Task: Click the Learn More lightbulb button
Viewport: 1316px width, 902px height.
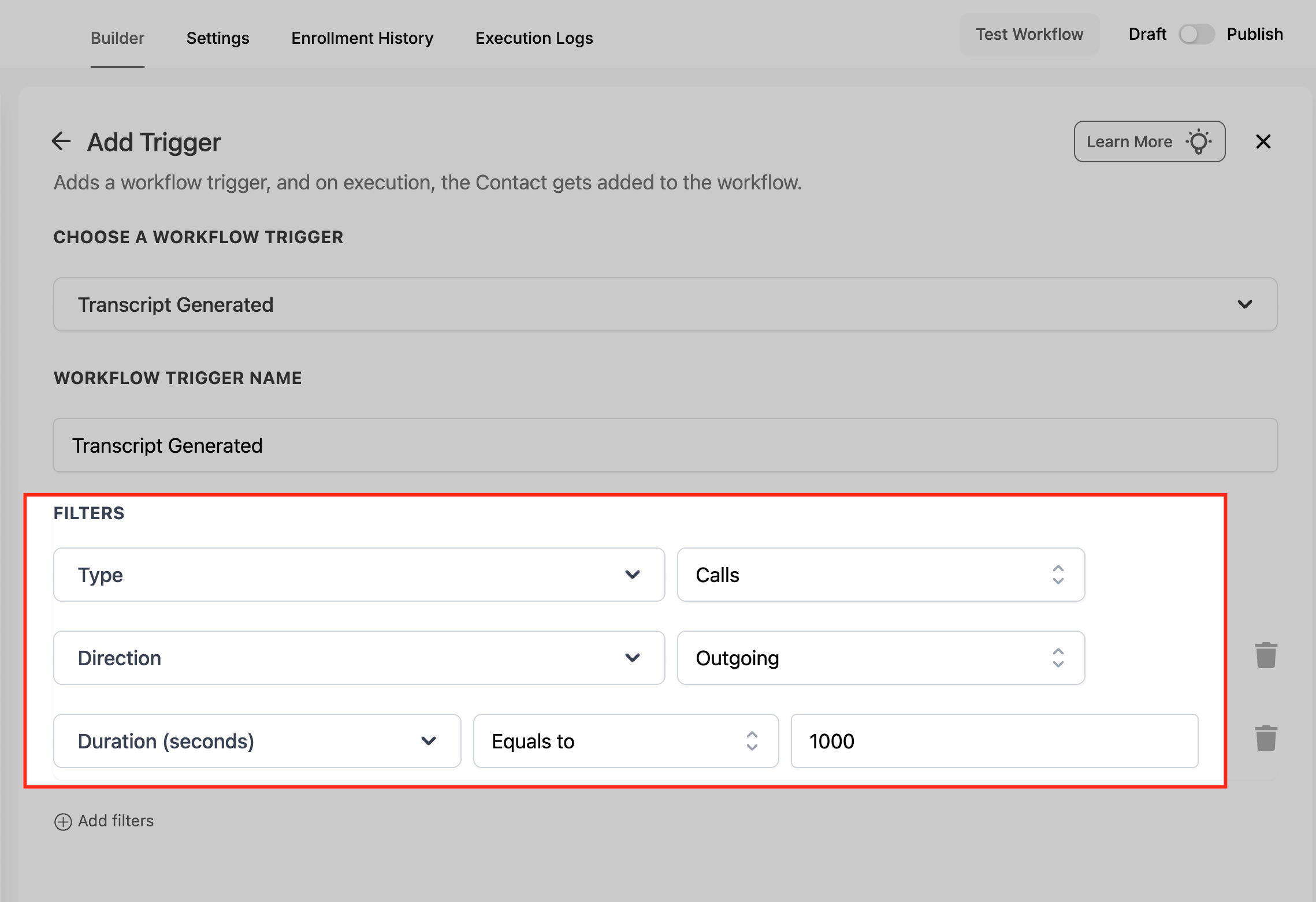Action: click(x=1148, y=141)
